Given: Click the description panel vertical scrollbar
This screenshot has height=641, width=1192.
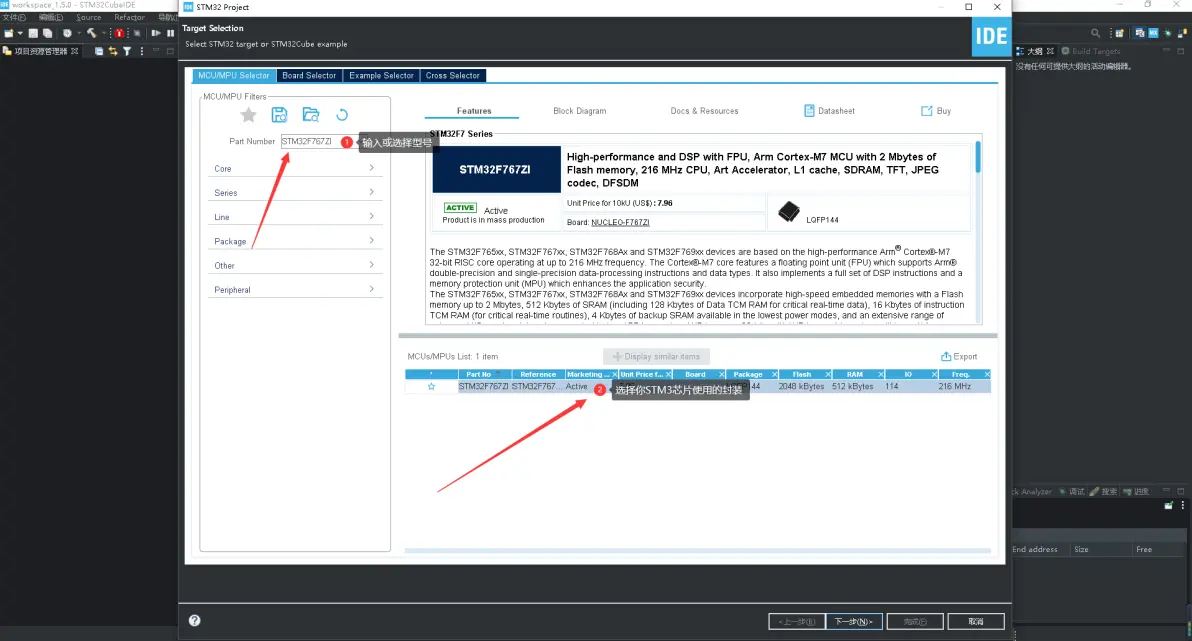Looking at the screenshot, I should point(978,157).
